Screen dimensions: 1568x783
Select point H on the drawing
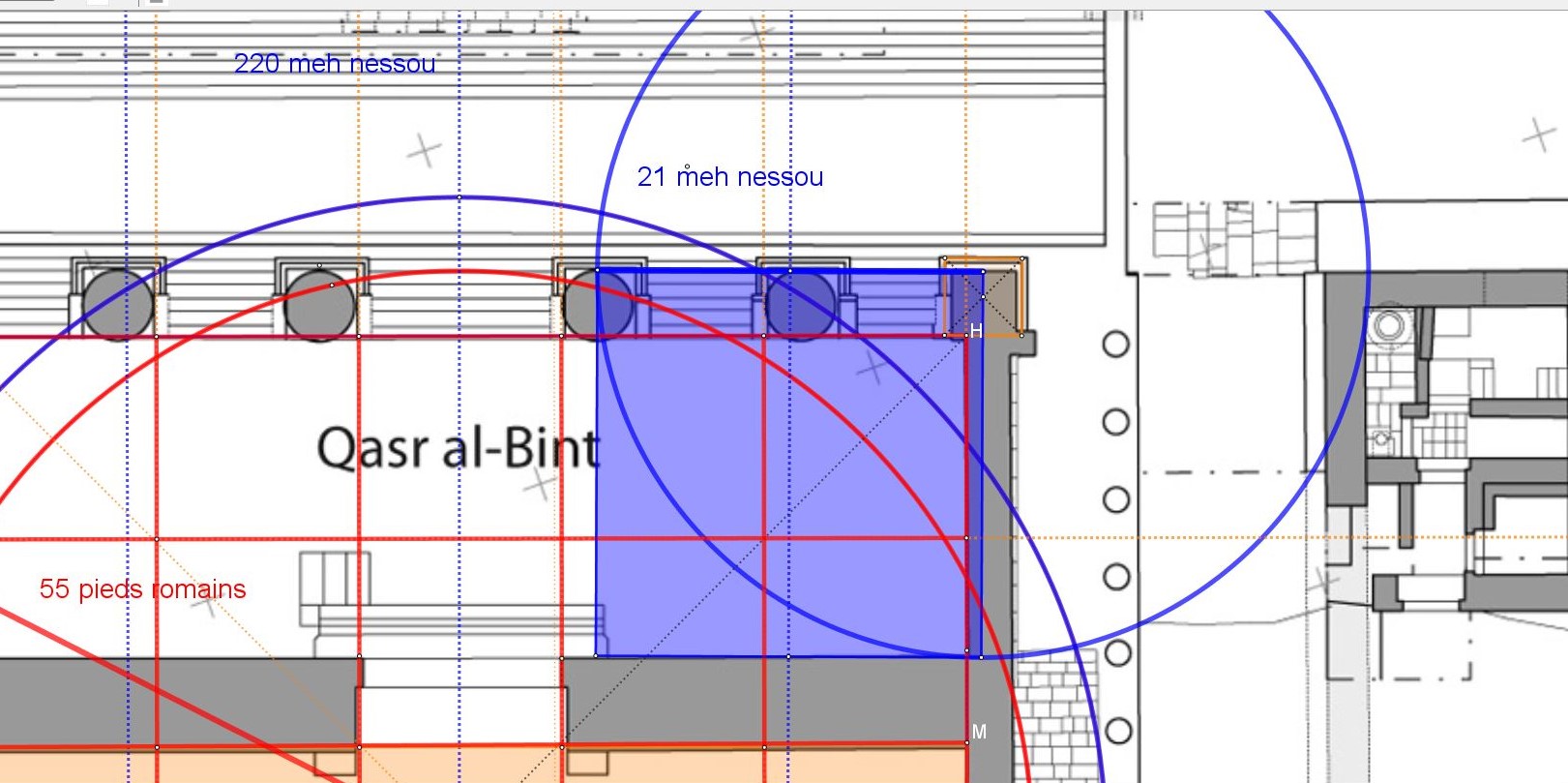[968, 335]
